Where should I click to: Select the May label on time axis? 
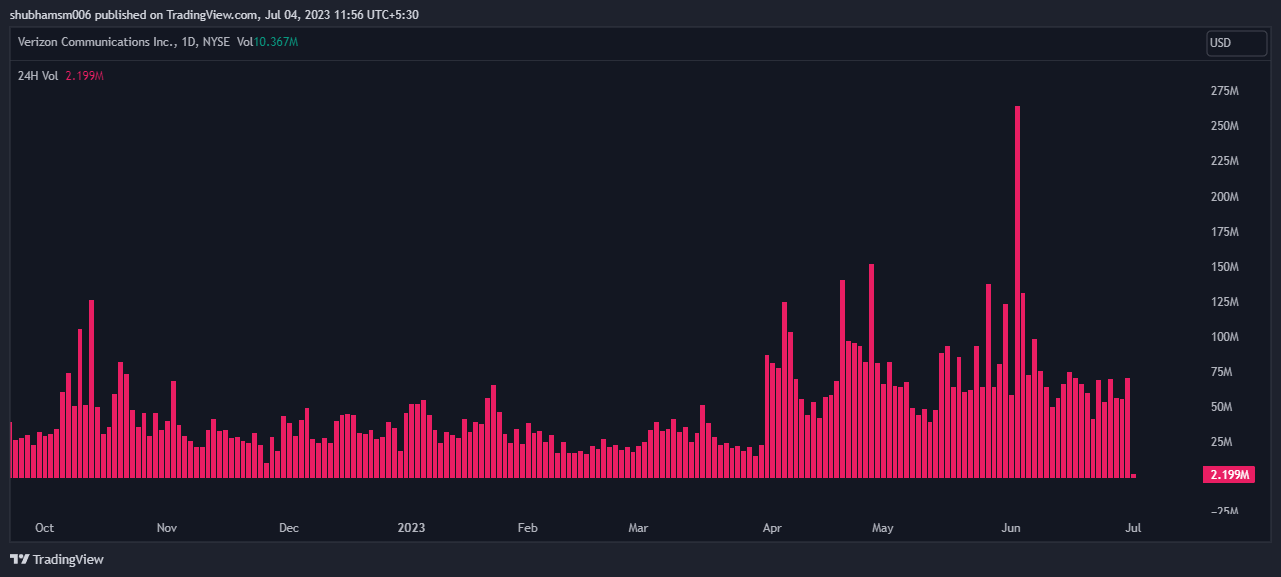click(882, 527)
